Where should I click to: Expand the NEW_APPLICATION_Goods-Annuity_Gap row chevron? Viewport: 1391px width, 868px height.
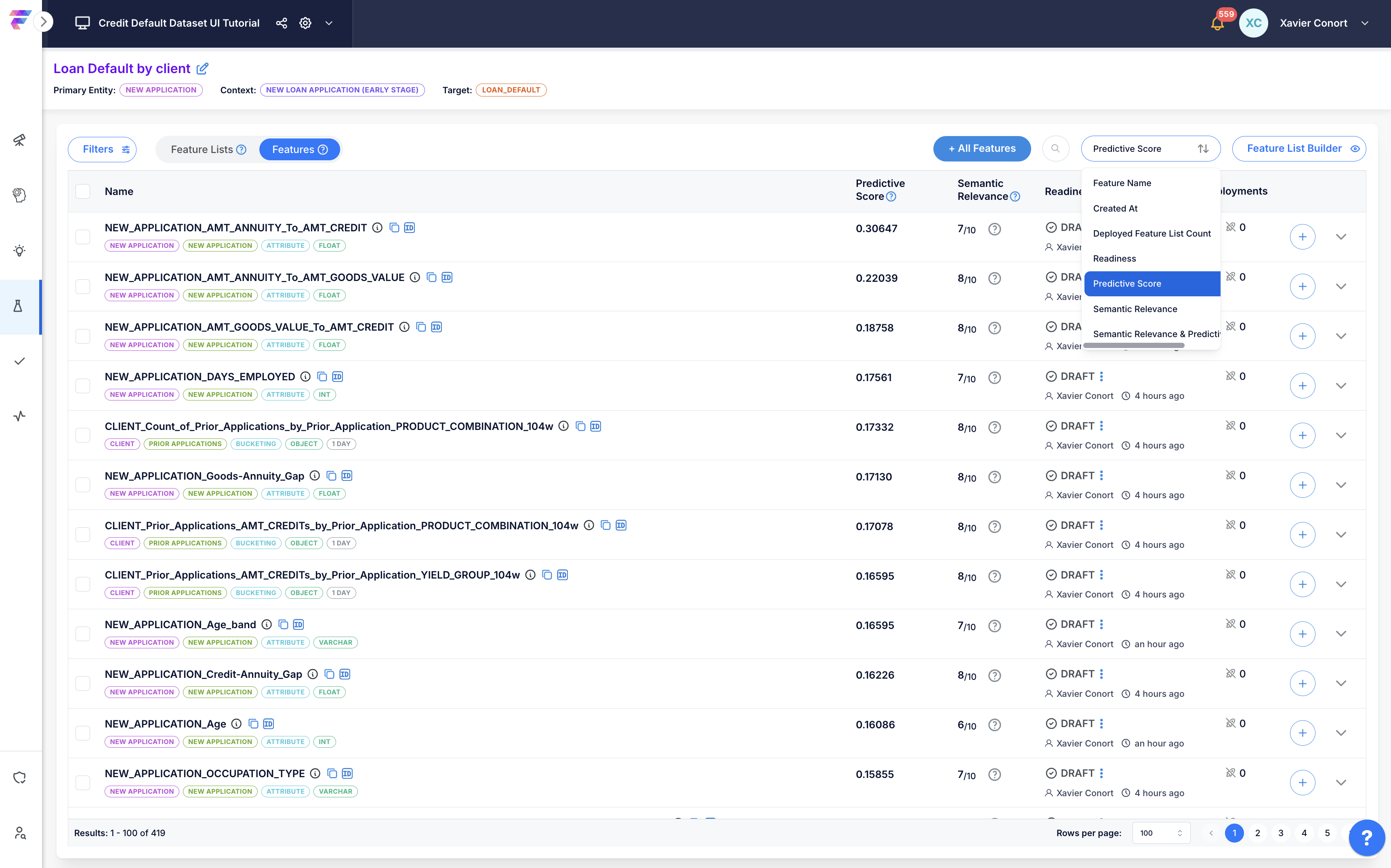coord(1341,485)
